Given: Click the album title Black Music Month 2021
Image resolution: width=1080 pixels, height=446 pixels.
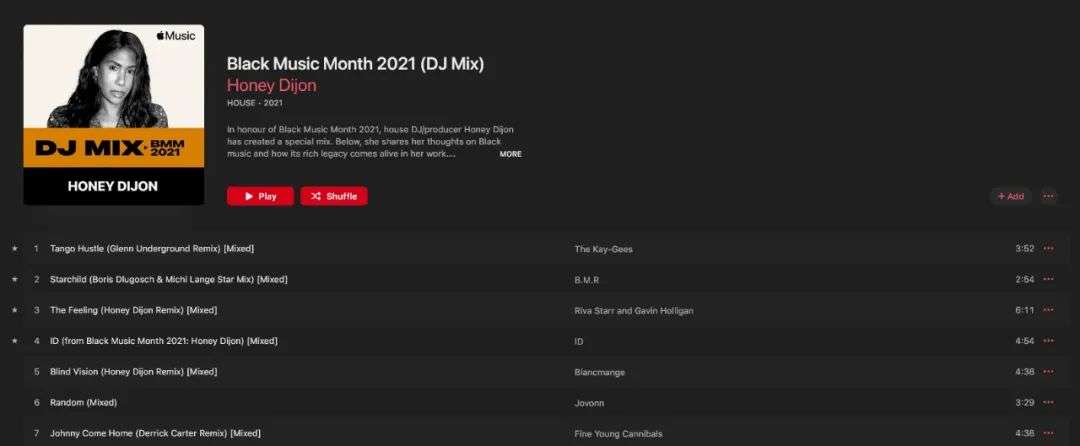Looking at the screenshot, I should coord(355,64).
